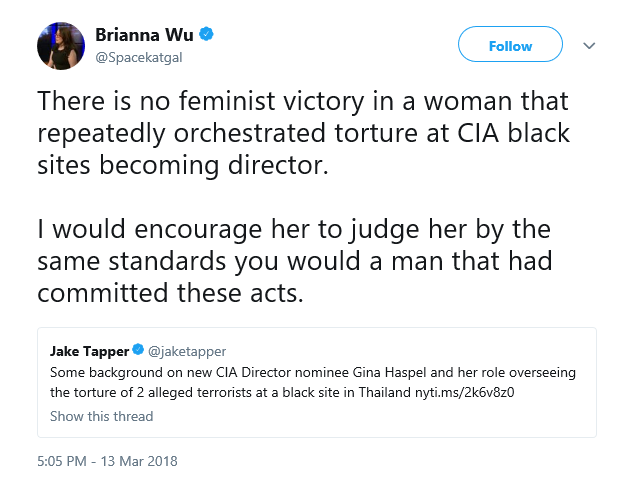Click the 'I would encourage her' paragraph
The width and height of the screenshot is (623, 481).
tap(295, 261)
